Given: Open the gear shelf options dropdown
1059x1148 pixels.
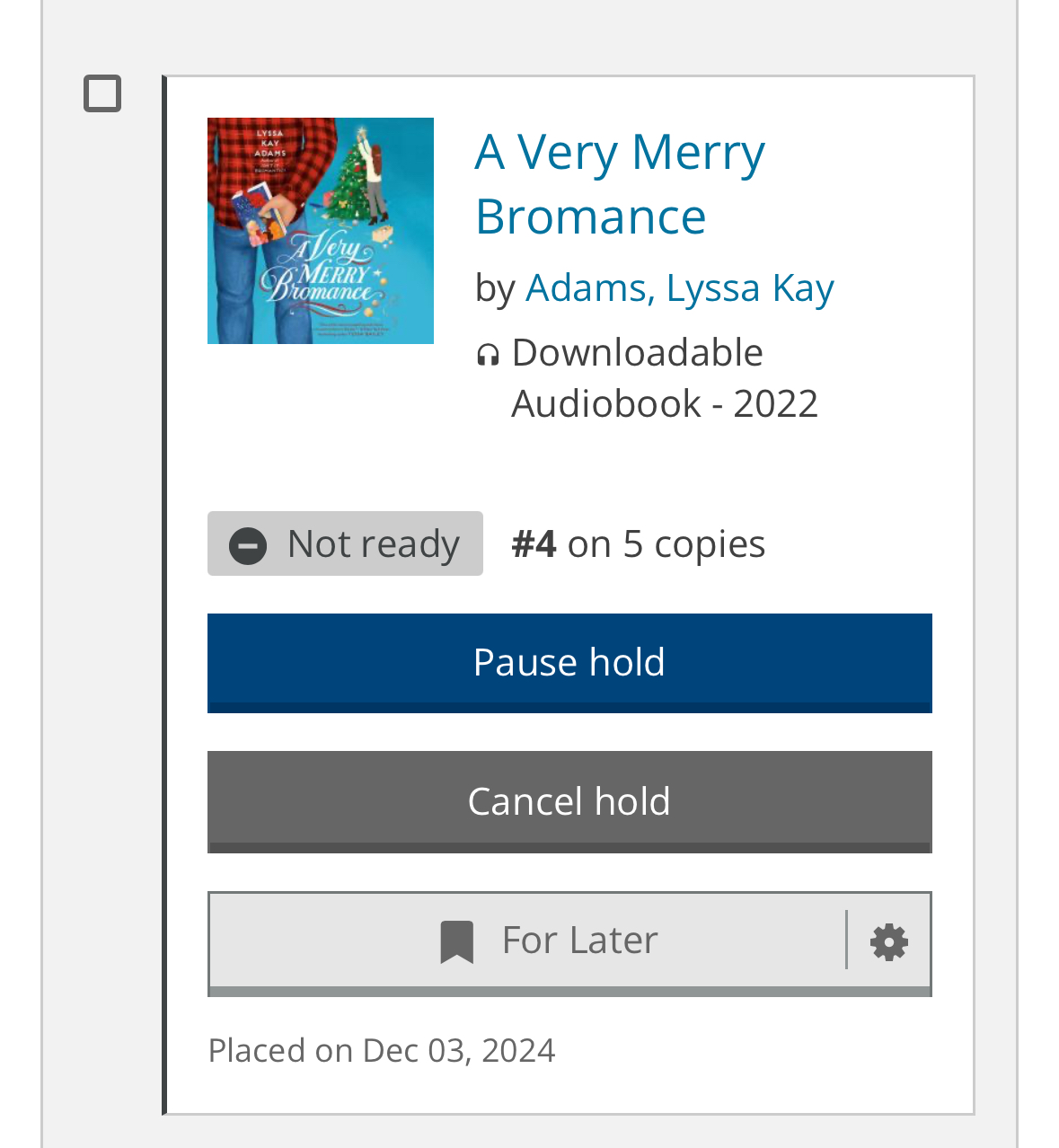Looking at the screenshot, I should 888,942.
